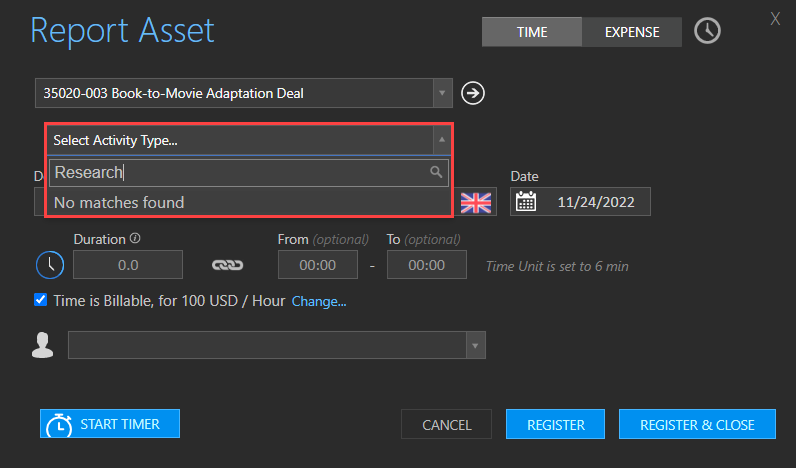Click the UK flag language icon
Image resolution: width=796 pixels, height=468 pixels.
476,203
